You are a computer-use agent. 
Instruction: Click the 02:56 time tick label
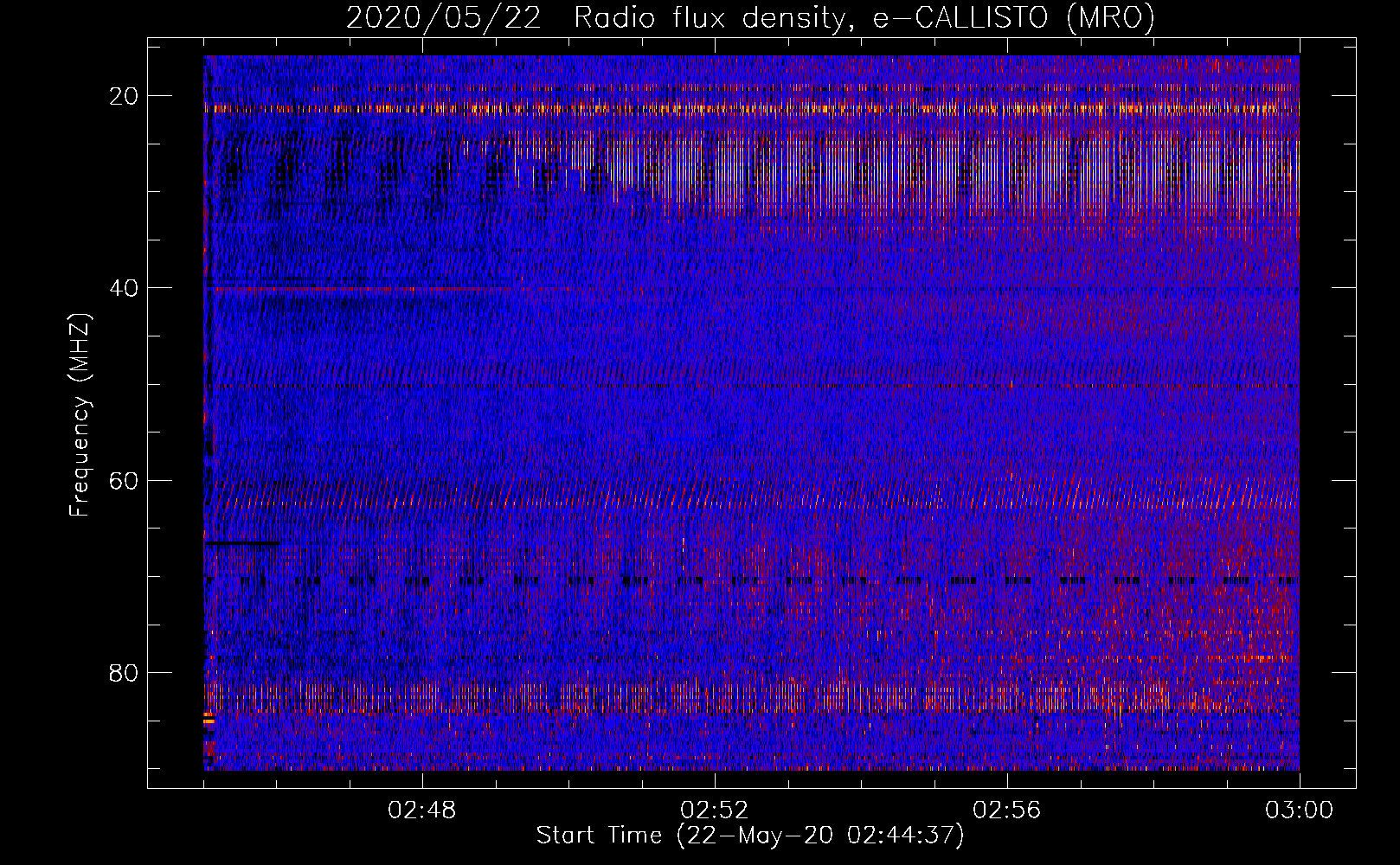1007,811
